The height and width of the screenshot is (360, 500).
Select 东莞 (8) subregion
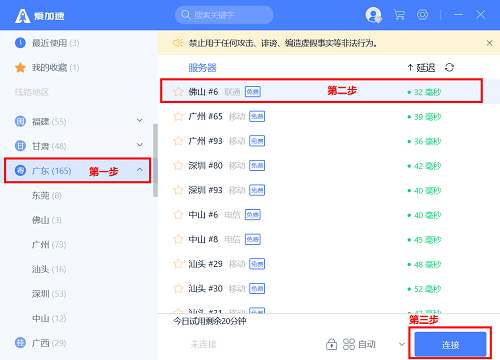pyautogui.click(x=47, y=195)
